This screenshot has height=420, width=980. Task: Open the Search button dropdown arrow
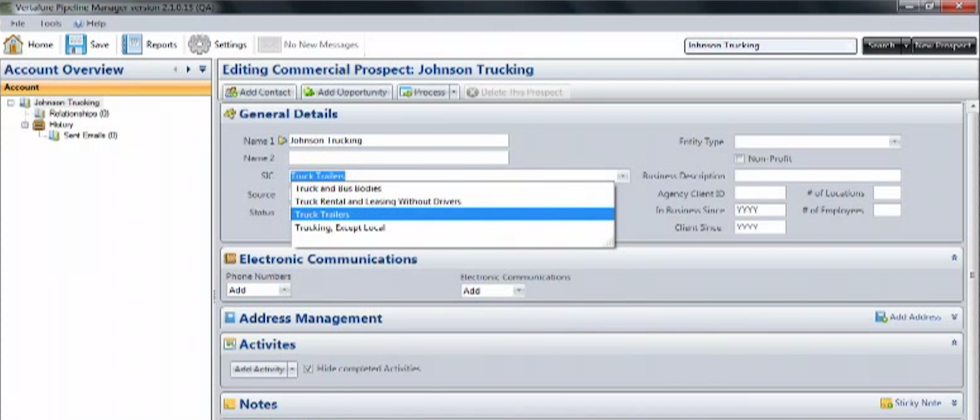pyautogui.click(x=906, y=46)
